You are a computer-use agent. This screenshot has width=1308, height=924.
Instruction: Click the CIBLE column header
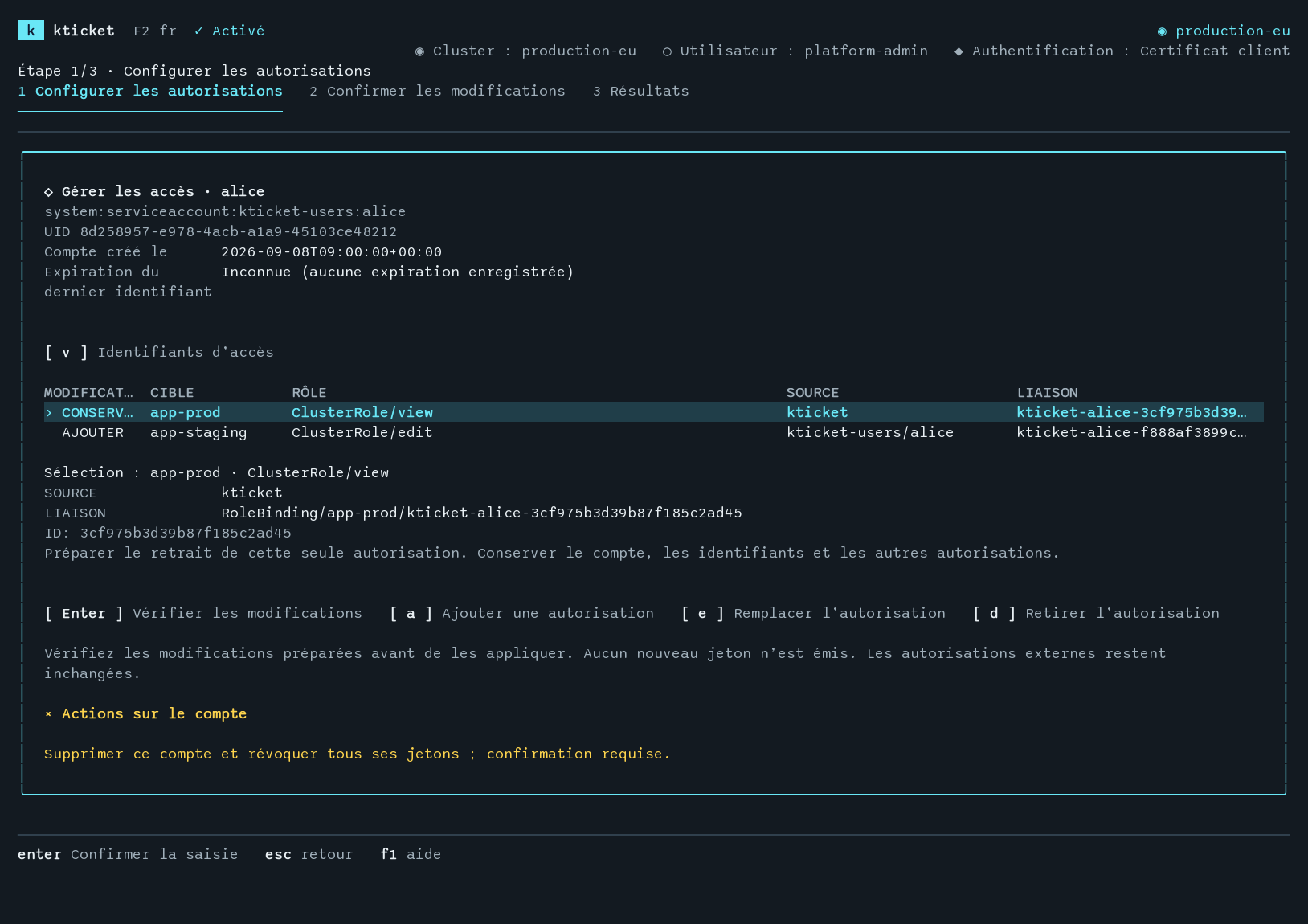coord(172,392)
